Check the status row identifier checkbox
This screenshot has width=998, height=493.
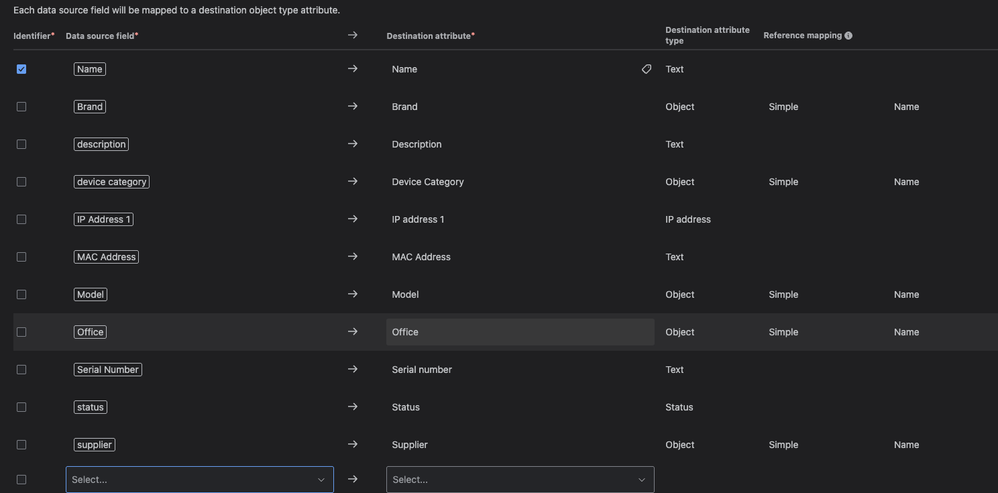[x=21, y=407]
